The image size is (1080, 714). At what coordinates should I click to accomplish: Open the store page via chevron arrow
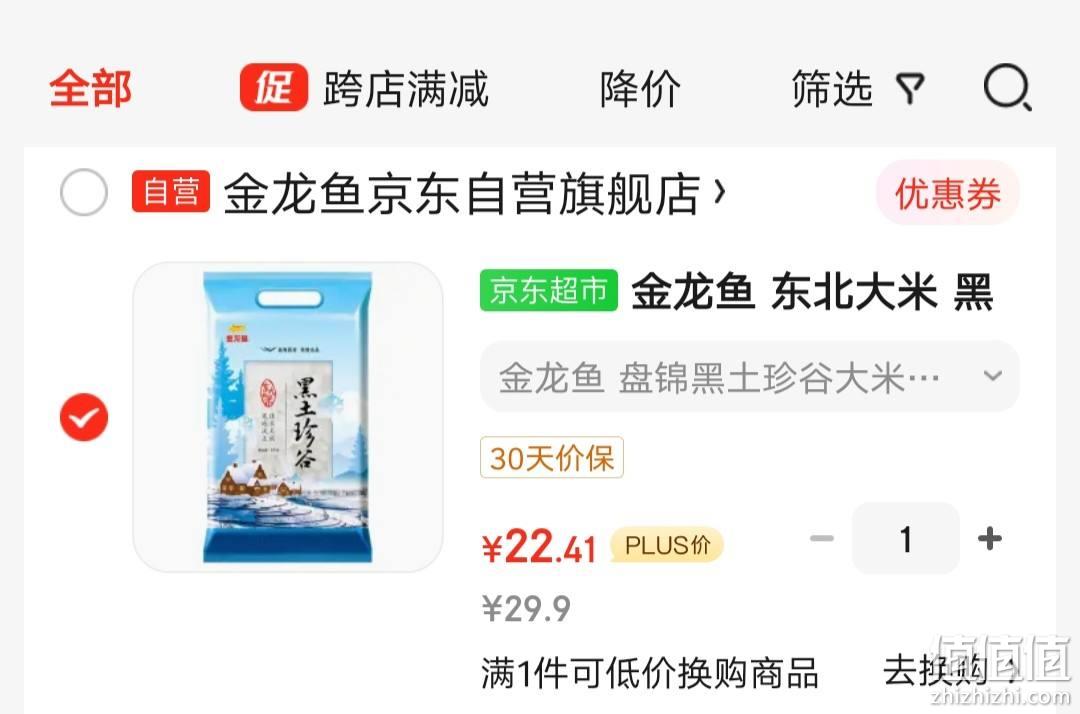pyautogui.click(x=719, y=192)
